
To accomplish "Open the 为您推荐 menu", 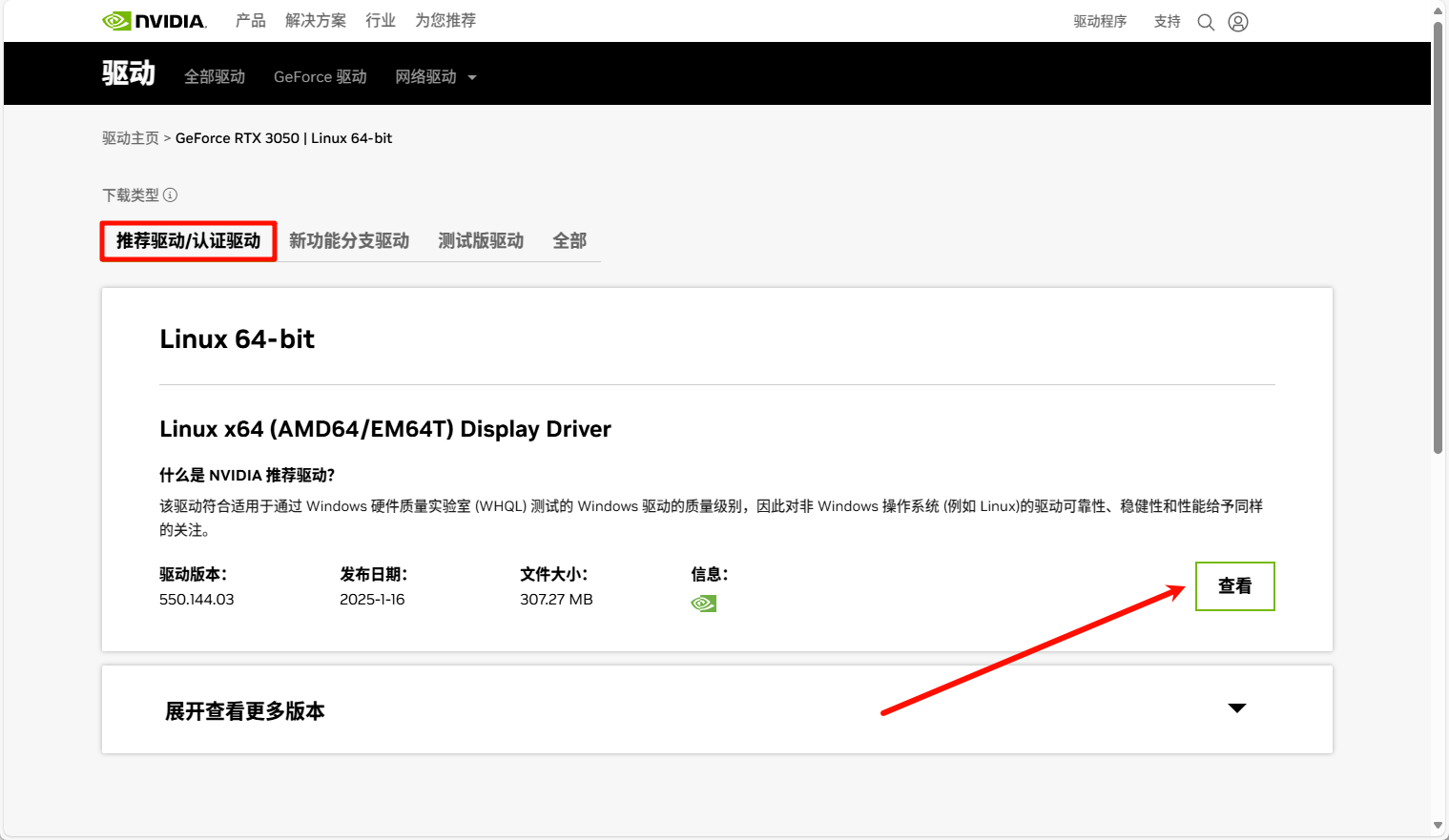I will click(445, 21).
